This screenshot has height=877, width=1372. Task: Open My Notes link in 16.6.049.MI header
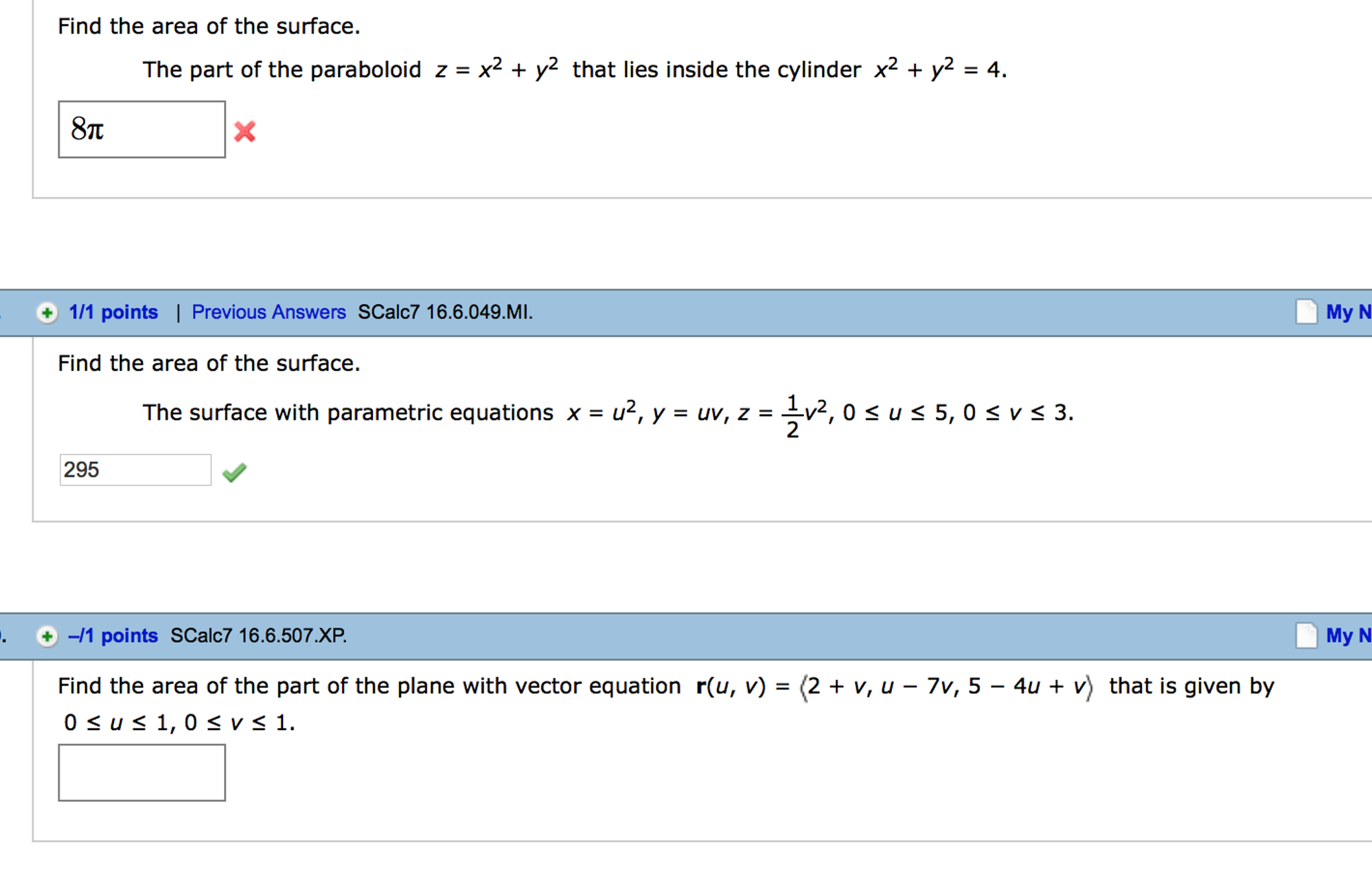pos(1348,312)
